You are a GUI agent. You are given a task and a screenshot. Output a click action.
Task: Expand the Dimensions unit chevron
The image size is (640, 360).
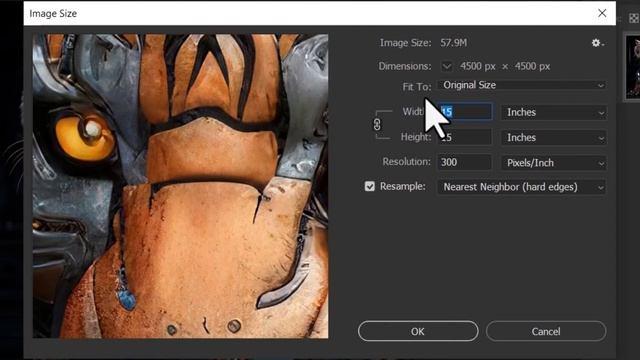447,66
